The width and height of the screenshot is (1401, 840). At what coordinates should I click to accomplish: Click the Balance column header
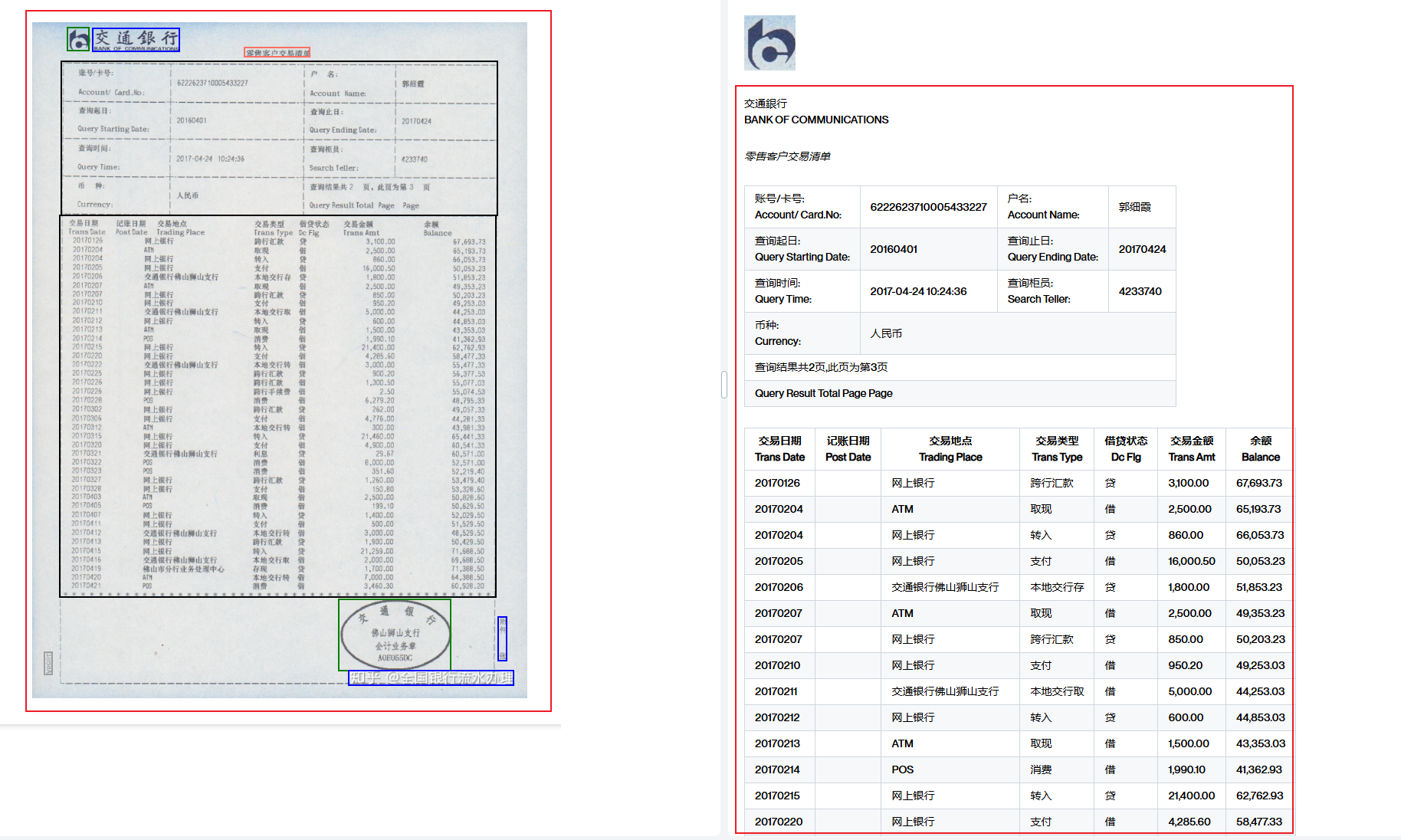coord(1260,449)
